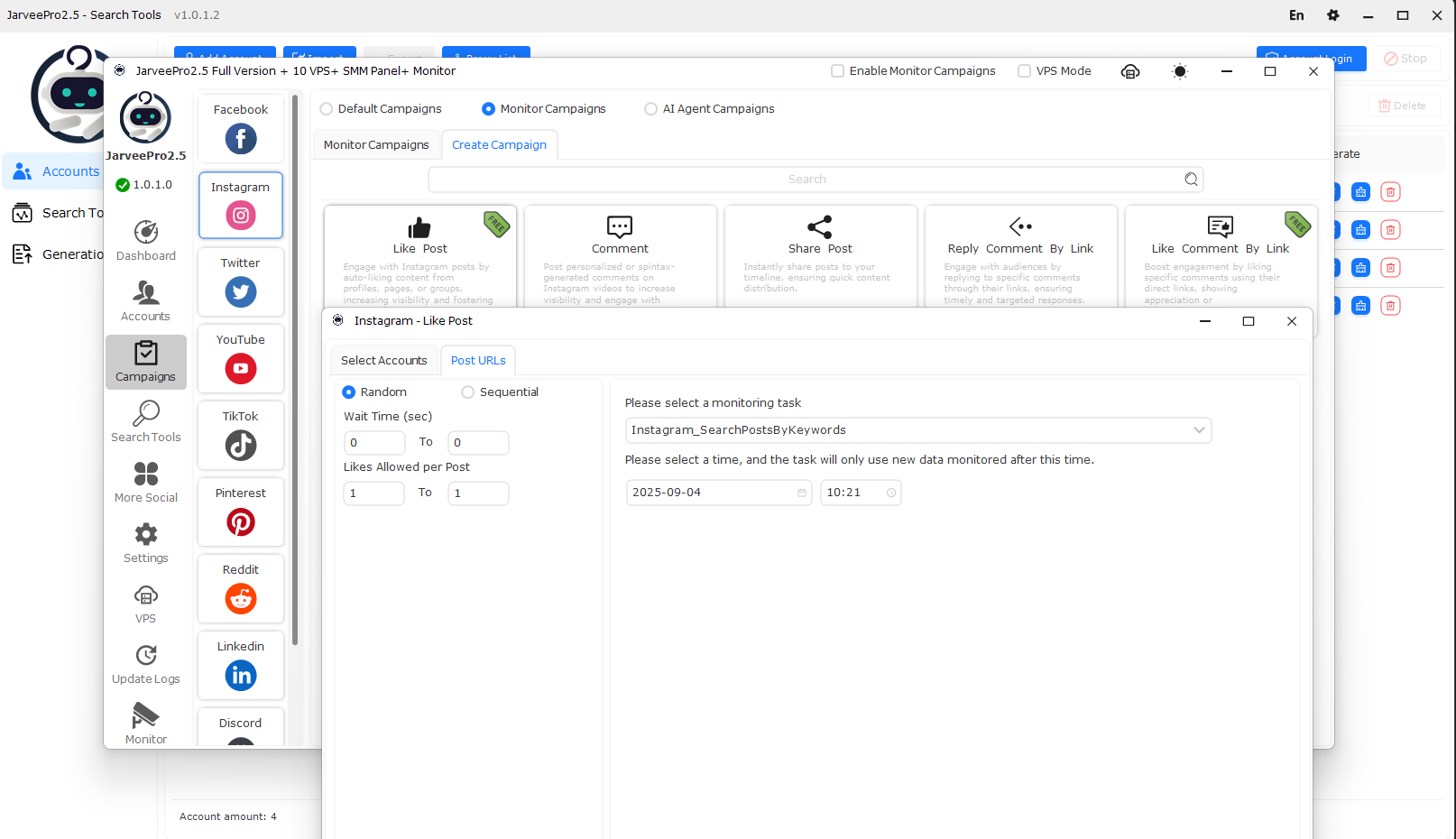Click the Wait Time maximum field

click(478, 443)
